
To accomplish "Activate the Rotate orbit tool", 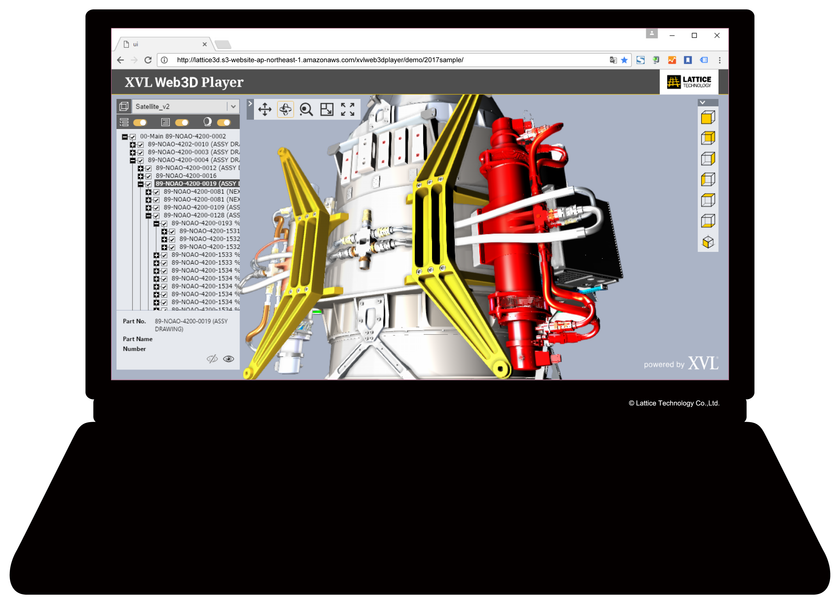I will click(x=286, y=109).
